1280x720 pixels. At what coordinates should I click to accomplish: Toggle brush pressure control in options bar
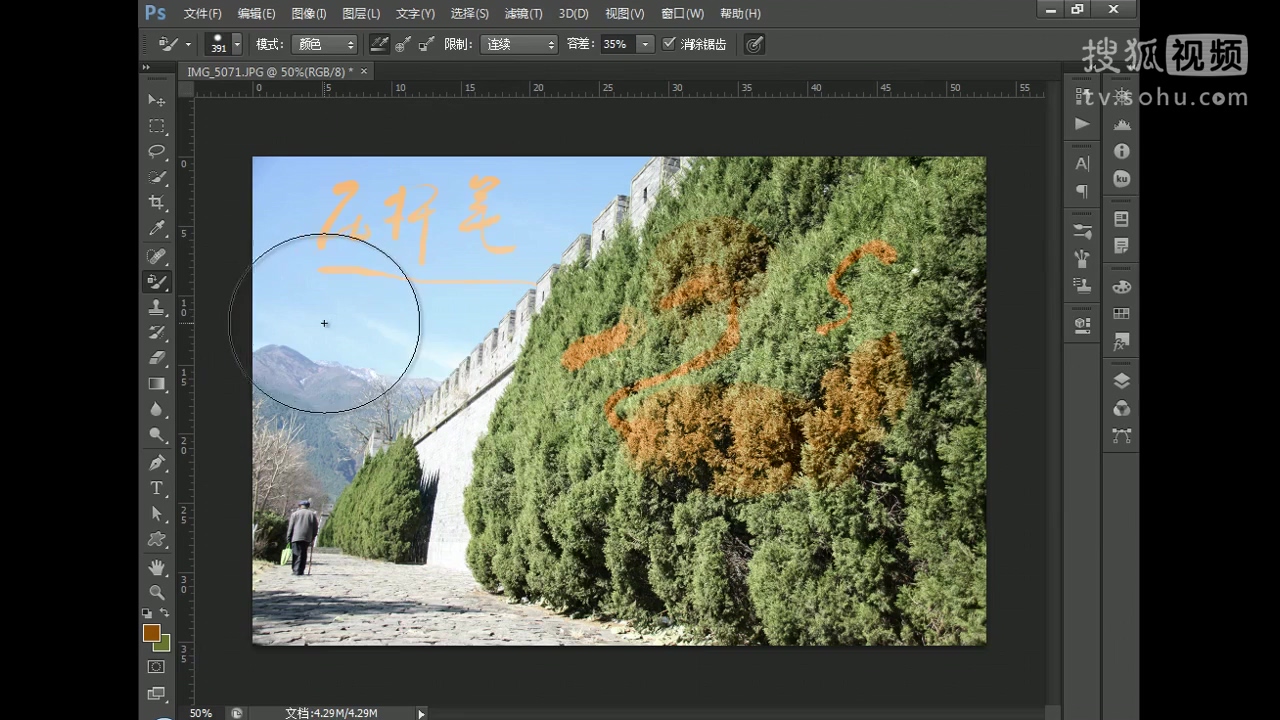(x=753, y=44)
